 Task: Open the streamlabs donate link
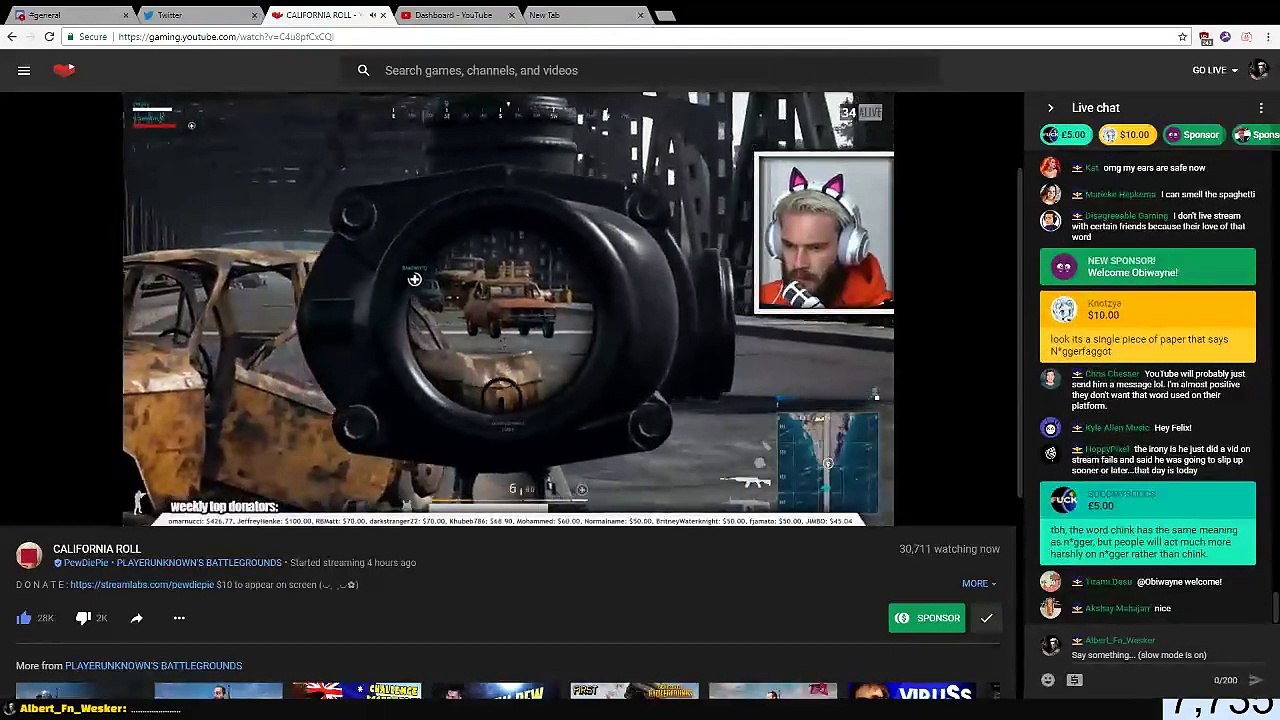click(142, 585)
